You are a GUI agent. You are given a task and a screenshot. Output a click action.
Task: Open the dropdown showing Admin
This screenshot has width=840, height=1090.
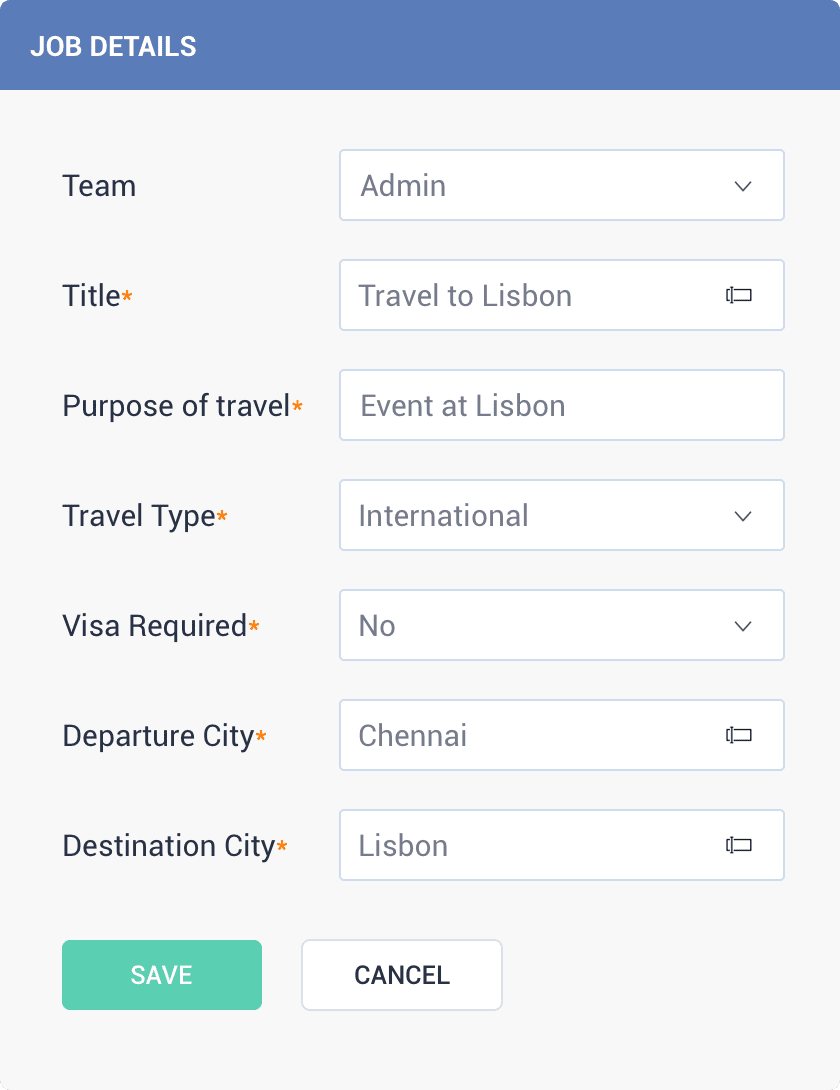(562, 186)
